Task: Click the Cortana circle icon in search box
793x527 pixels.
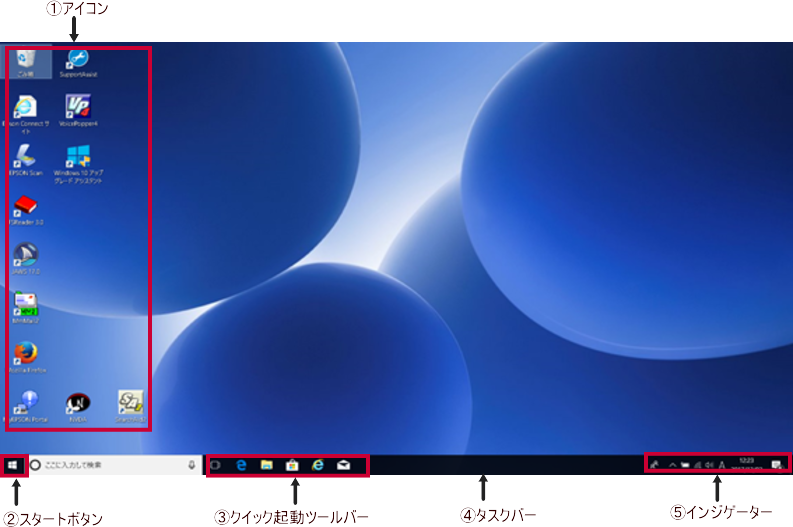Action: [x=35, y=465]
